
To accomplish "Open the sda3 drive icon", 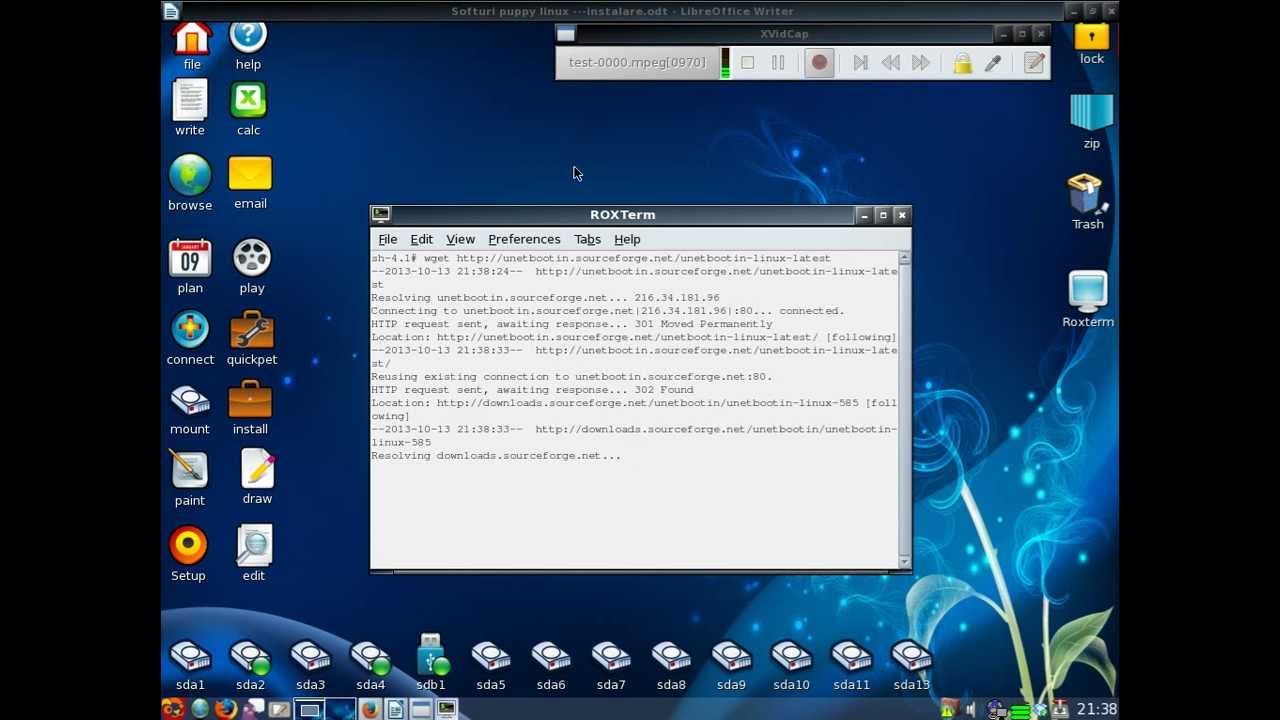I will (310, 664).
